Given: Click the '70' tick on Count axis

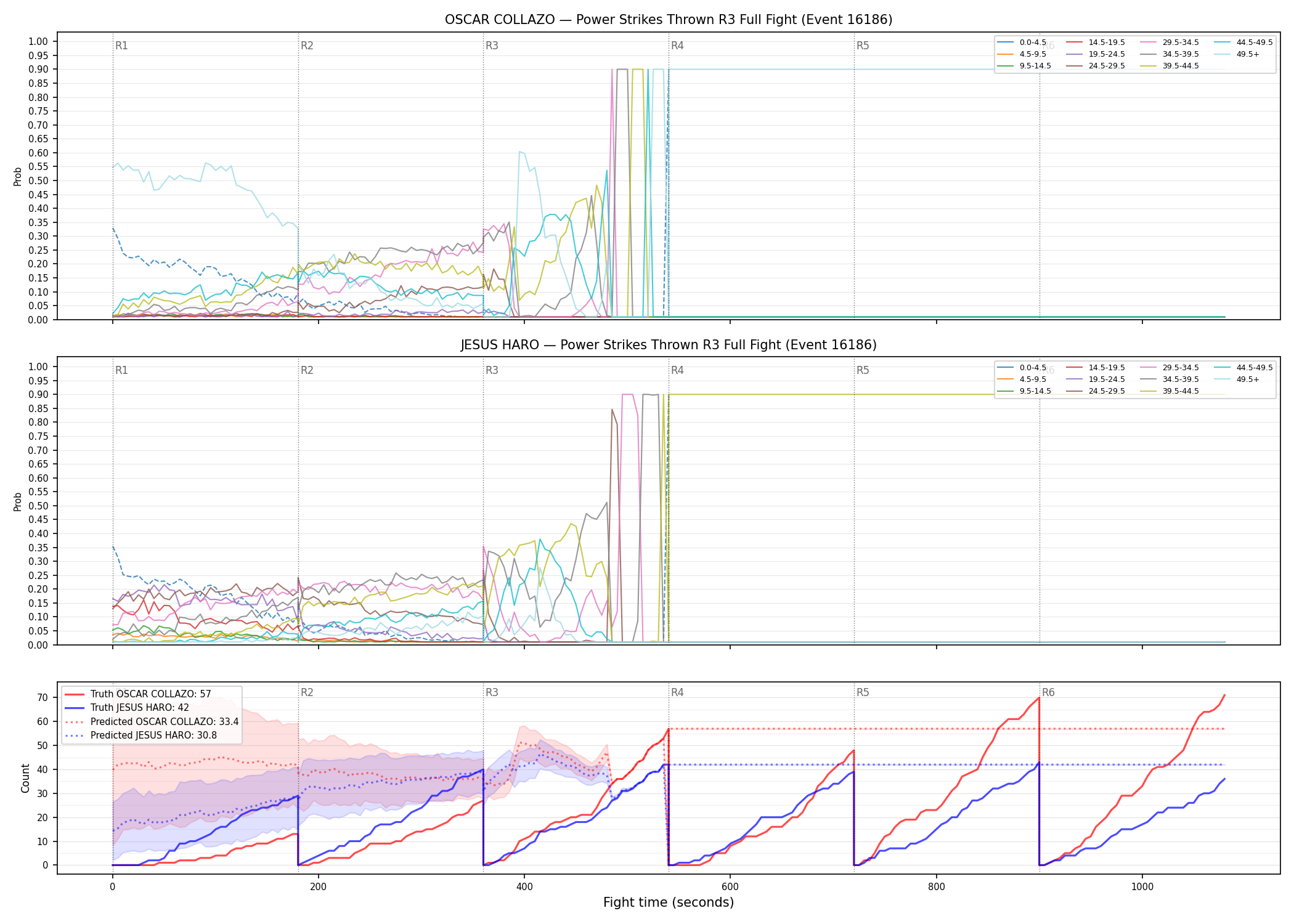Looking at the screenshot, I should tap(43, 697).
